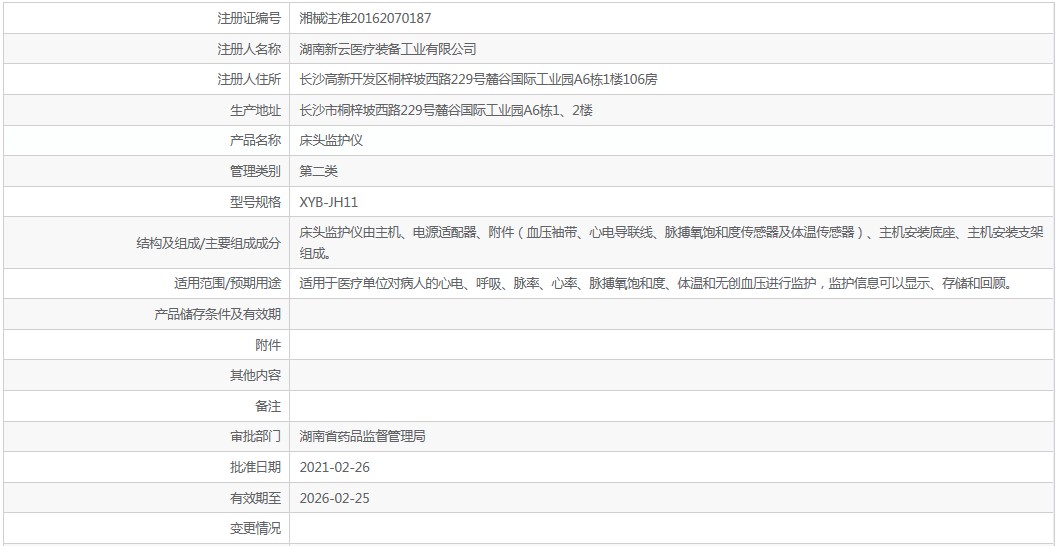Screen dimensions: 1056x546
Task: Click the 附件 label
Action: pos(268,345)
